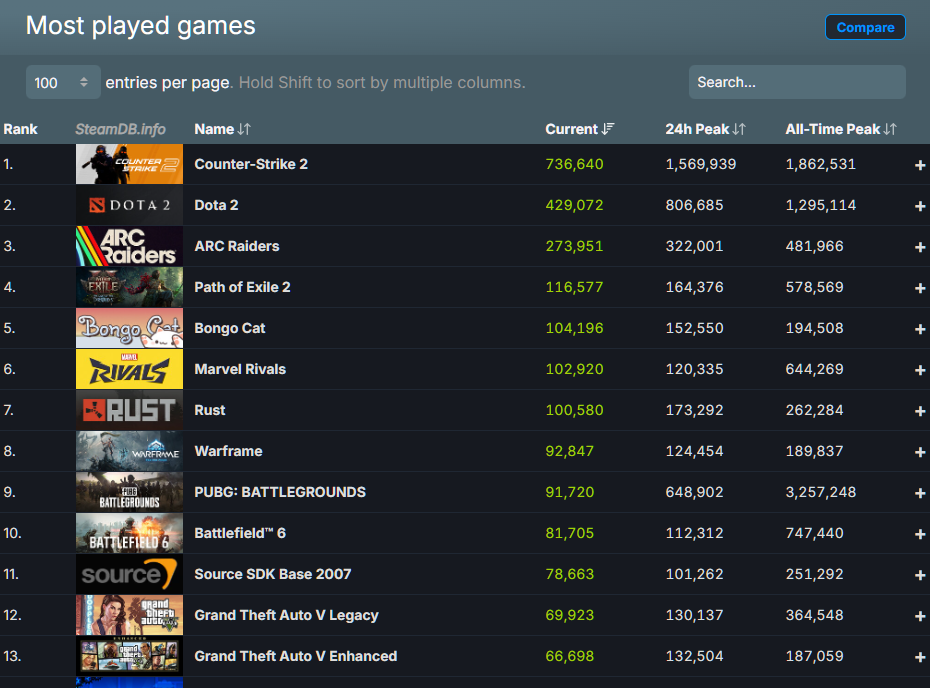The width and height of the screenshot is (930, 688).
Task: Open the Dota 2 logo thumbnail
Action: (129, 205)
